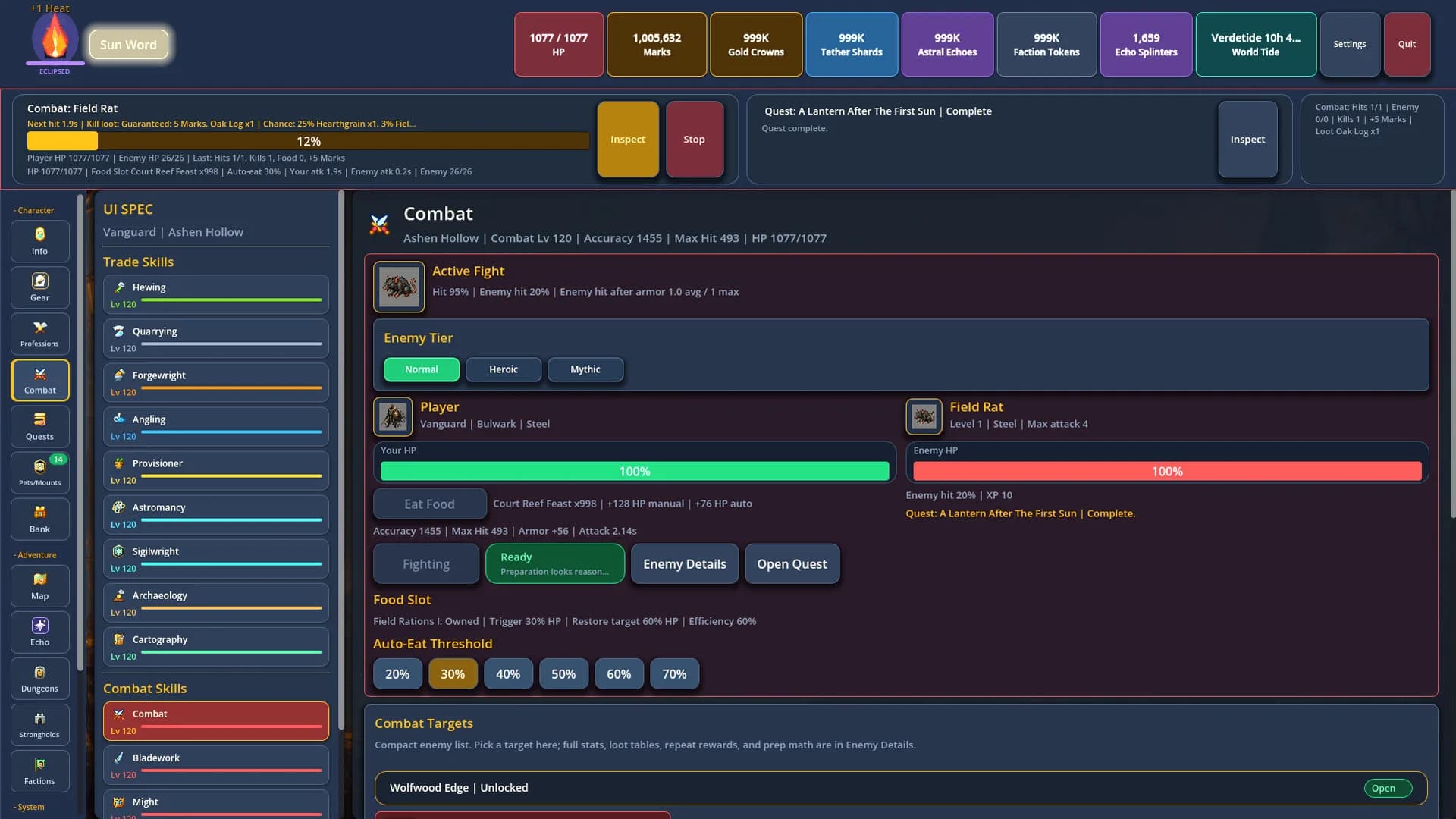Select the Hewing trade skill
This screenshot has height=819, width=1456.
(216, 294)
